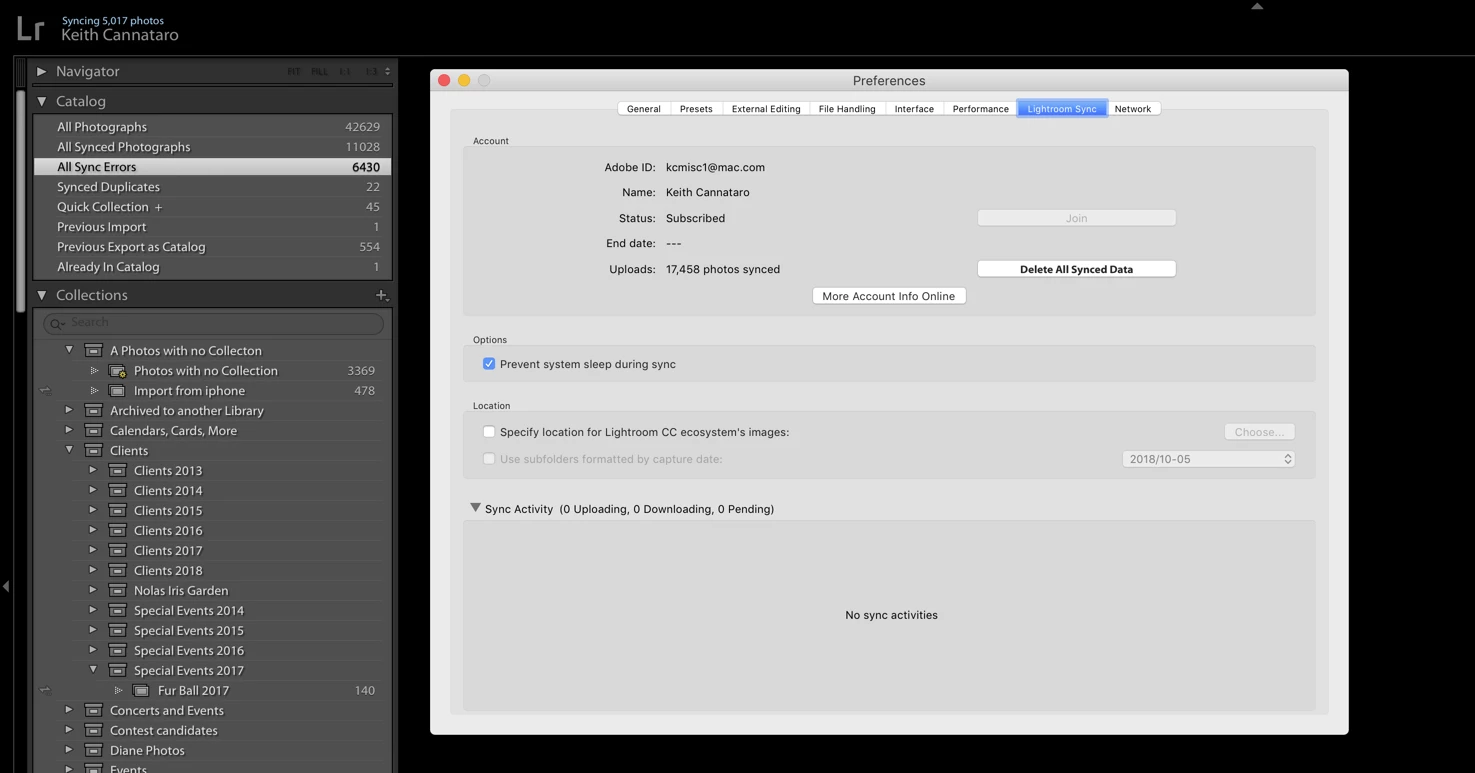Click the Quick Collection plus marker
Screen dimensions: 1475x773
(158, 207)
